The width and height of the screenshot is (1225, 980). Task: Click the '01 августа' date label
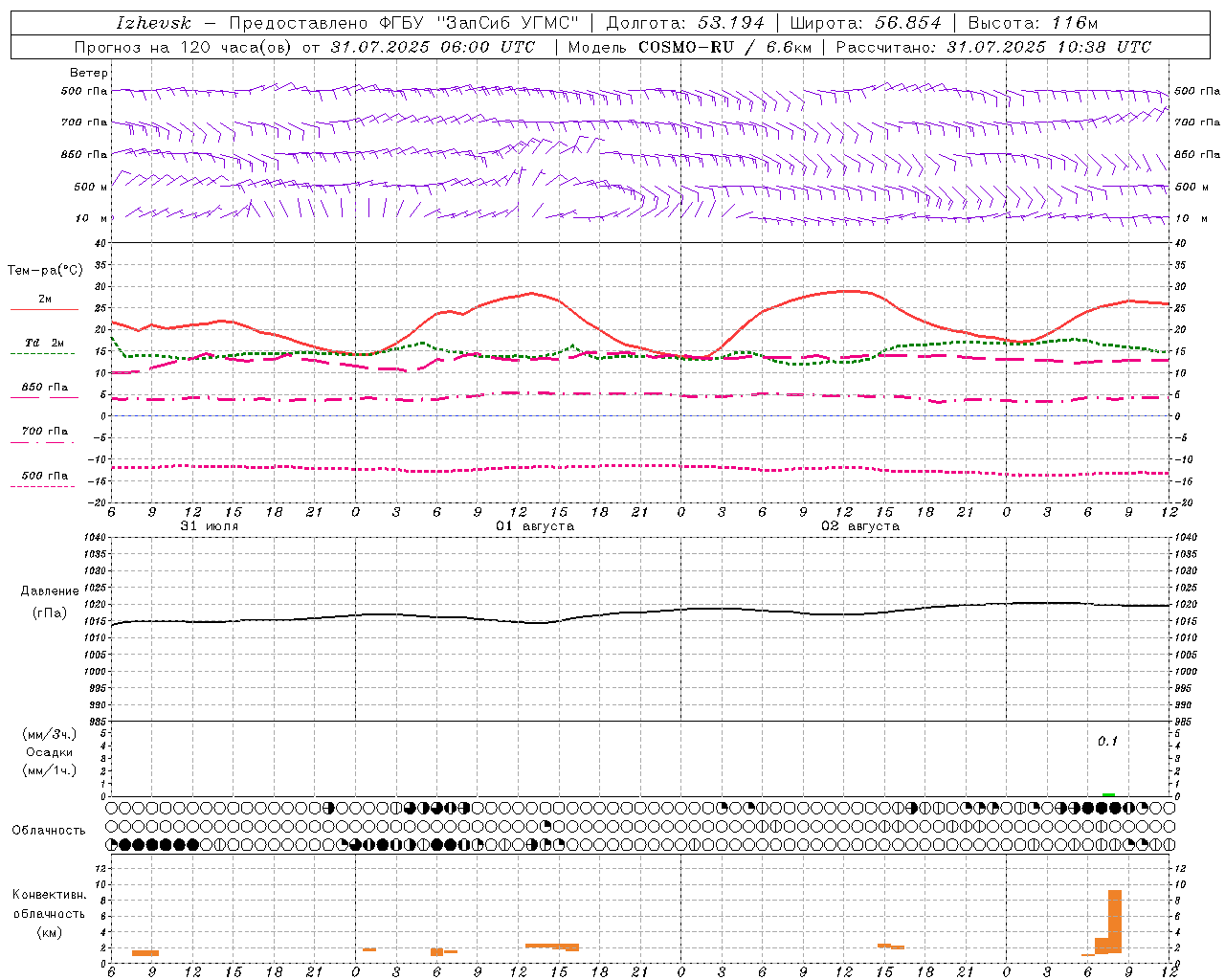[x=535, y=526]
